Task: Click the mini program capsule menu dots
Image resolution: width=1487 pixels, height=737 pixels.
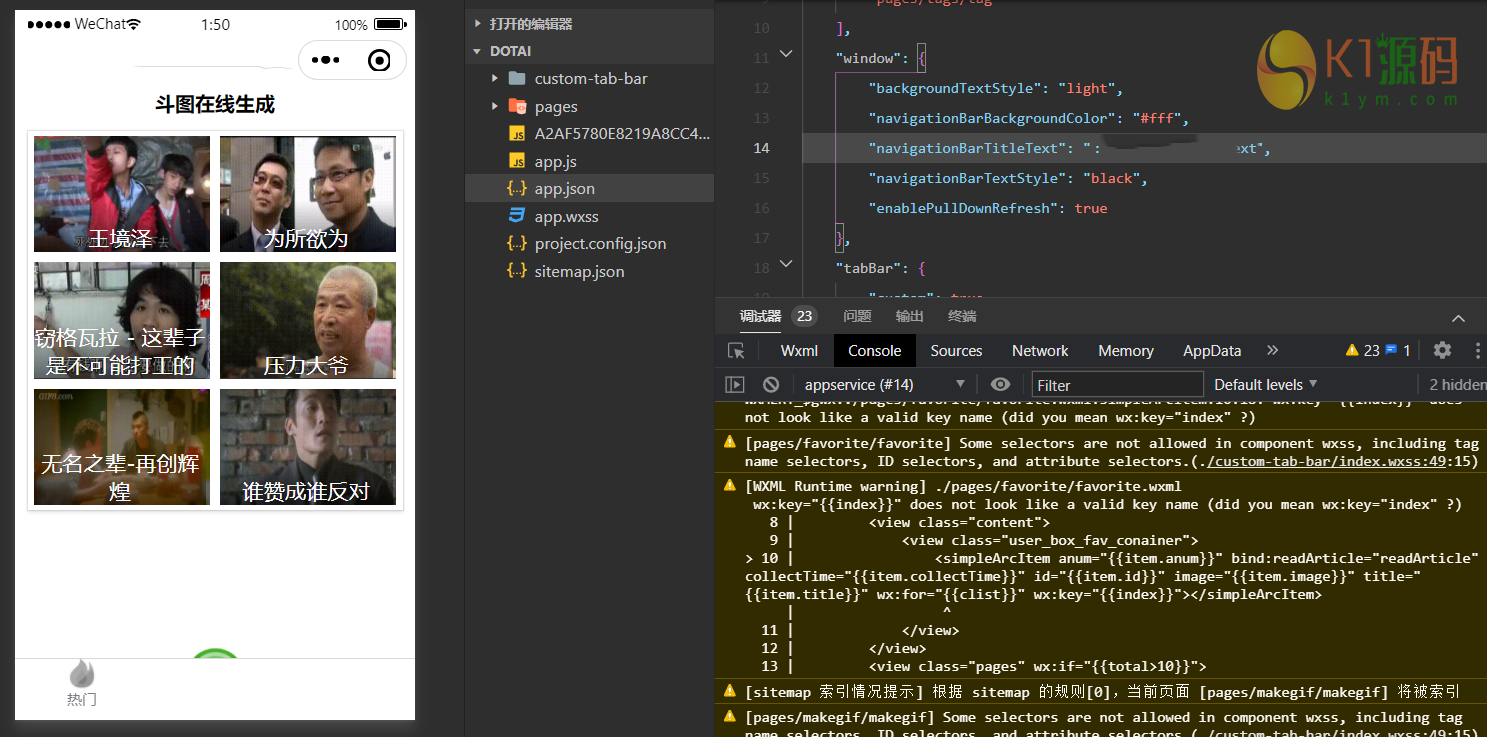Action: (326, 61)
